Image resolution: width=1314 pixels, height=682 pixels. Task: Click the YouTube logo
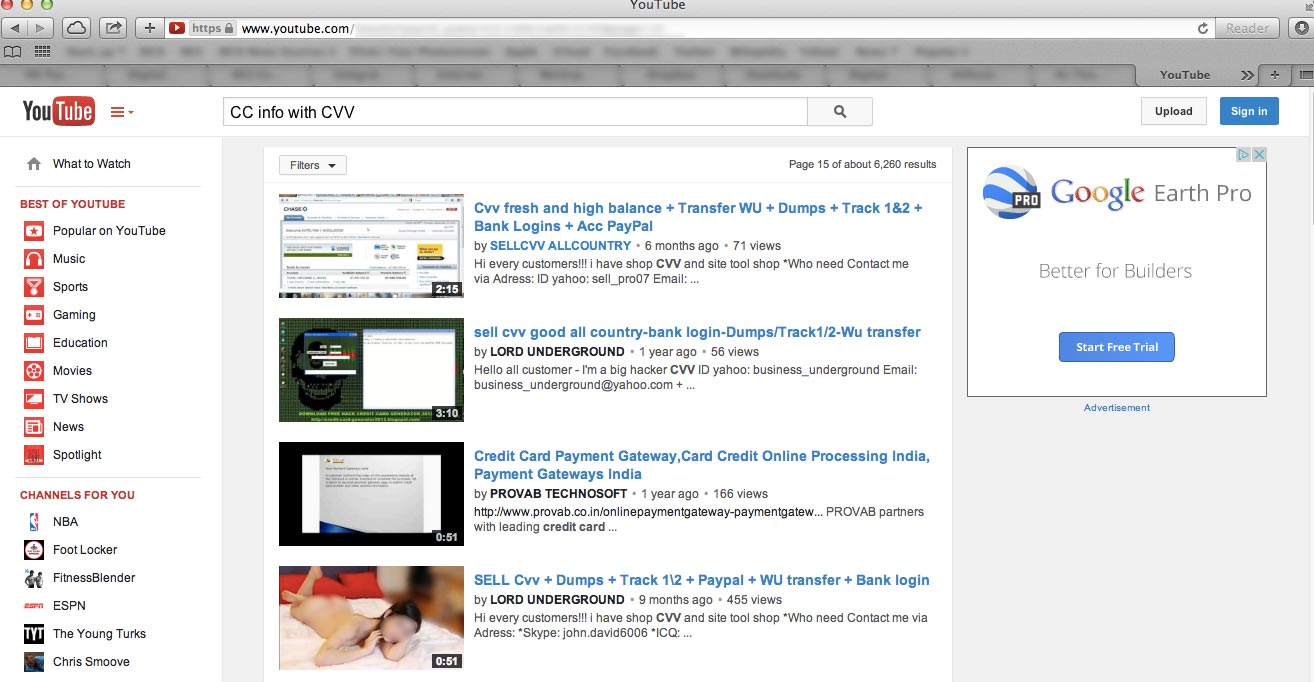click(58, 112)
